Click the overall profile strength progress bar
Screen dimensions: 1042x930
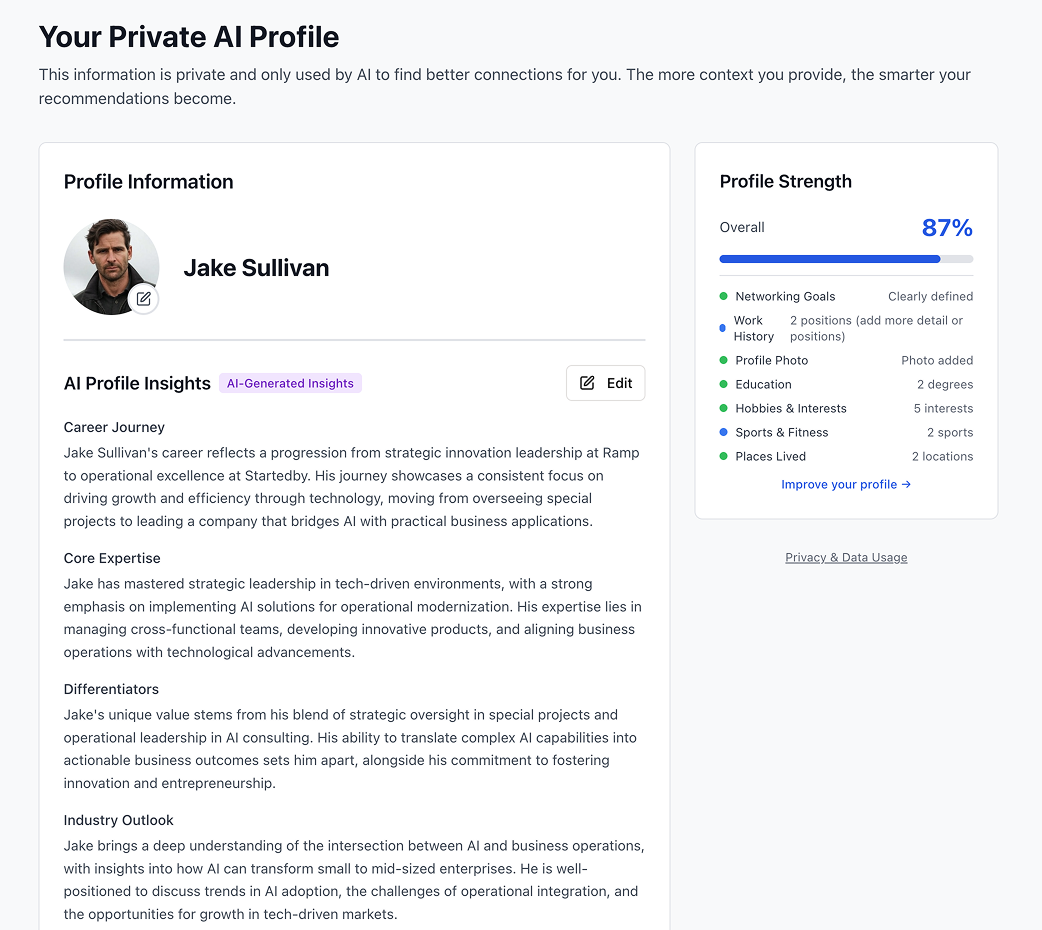click(846, 259)
